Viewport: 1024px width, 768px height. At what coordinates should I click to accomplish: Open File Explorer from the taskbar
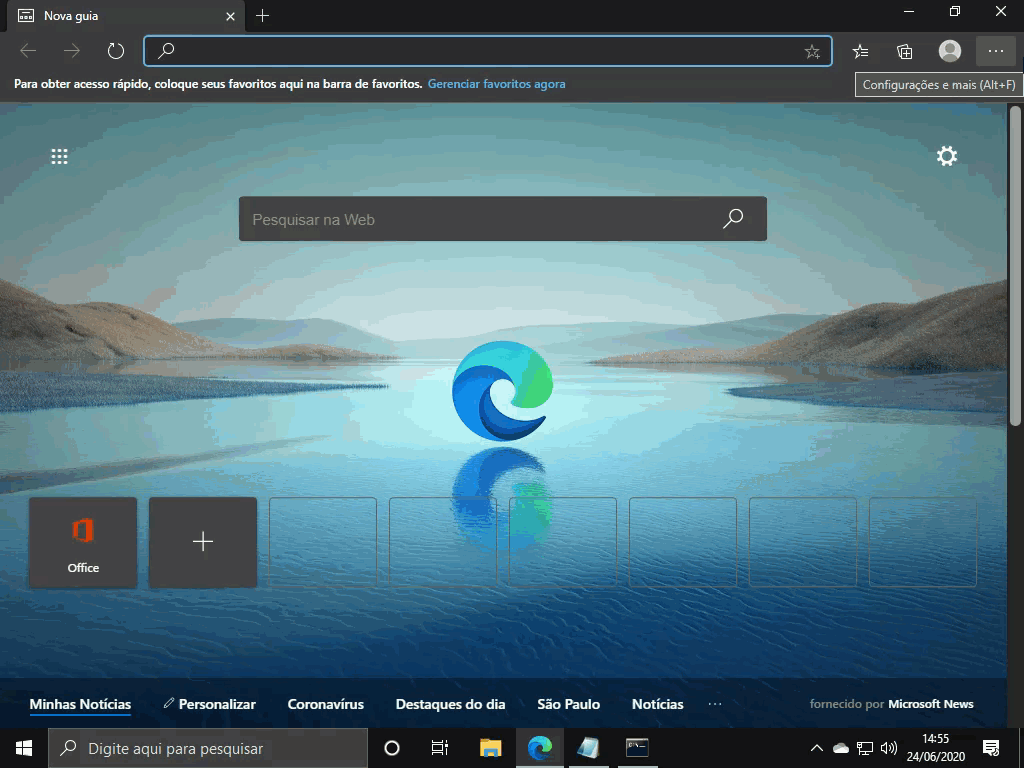pyautogui.click(x=490, y=748)
